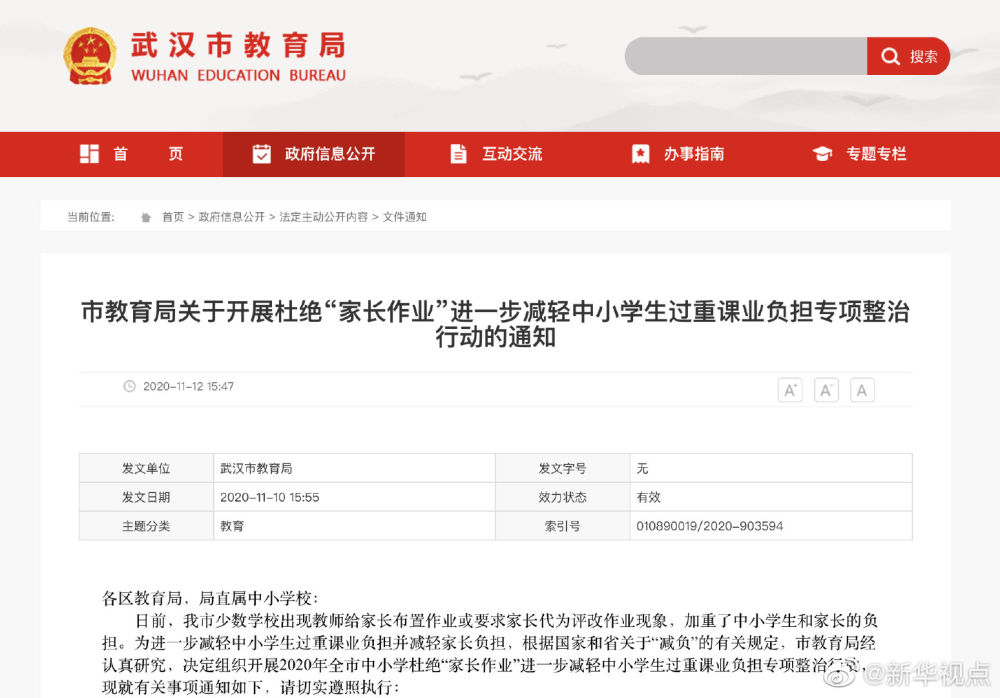
Task: Reset font size with plain A button
Action: pos(862,390)
